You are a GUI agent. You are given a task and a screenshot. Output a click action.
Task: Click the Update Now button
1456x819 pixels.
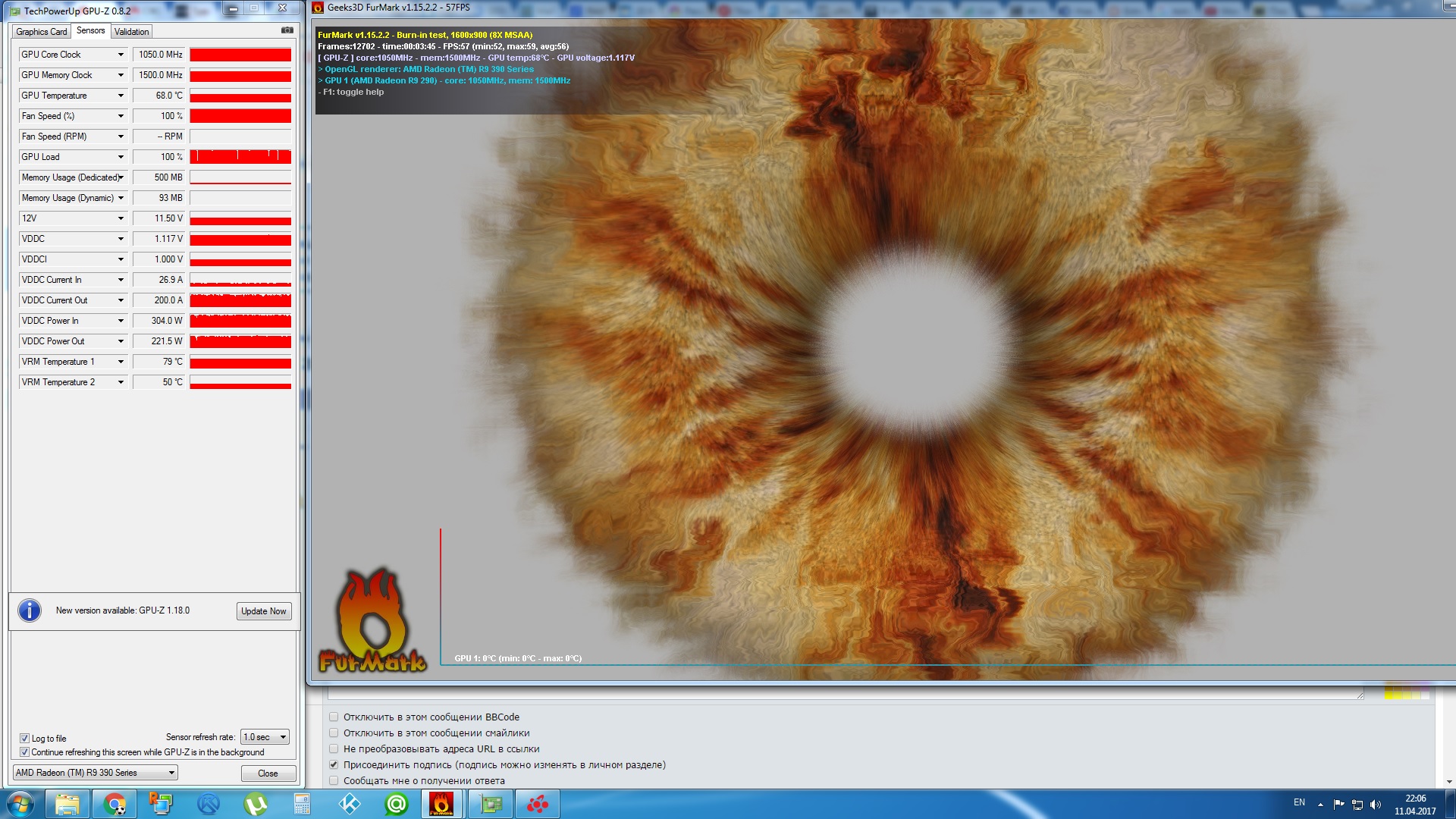263,611
